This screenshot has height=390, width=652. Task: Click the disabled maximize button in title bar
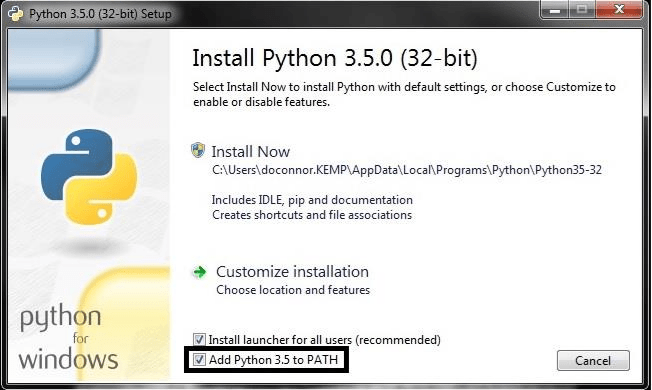click(582, 10)
